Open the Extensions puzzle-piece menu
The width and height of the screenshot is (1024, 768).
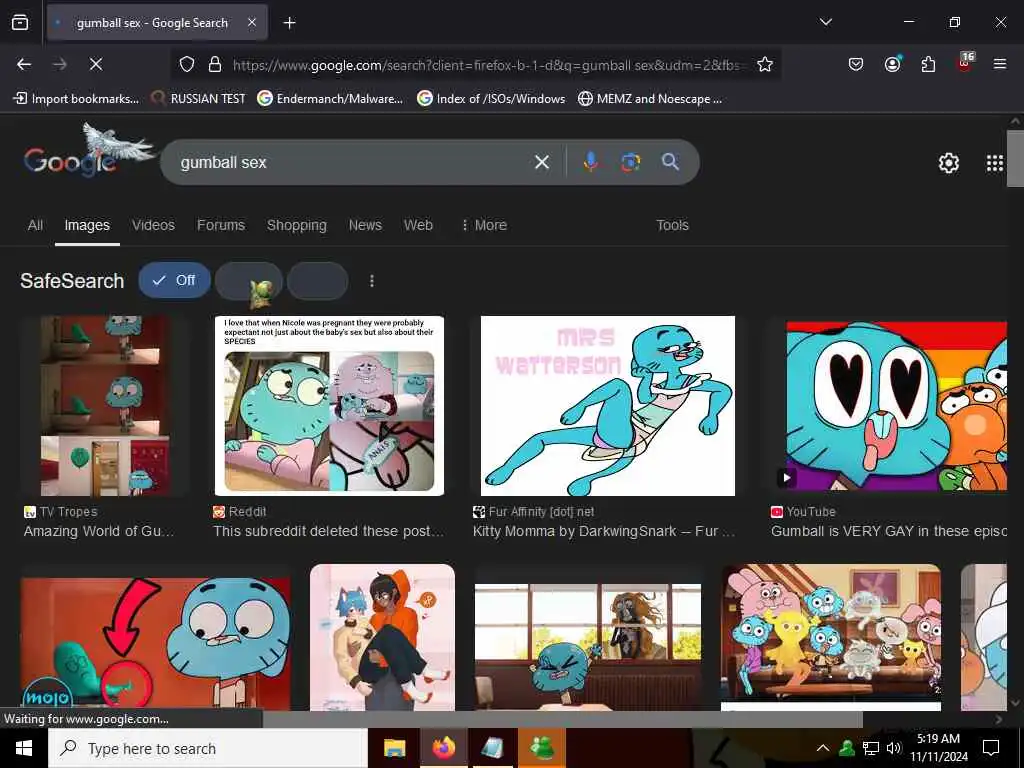click(x=928, y=64)
